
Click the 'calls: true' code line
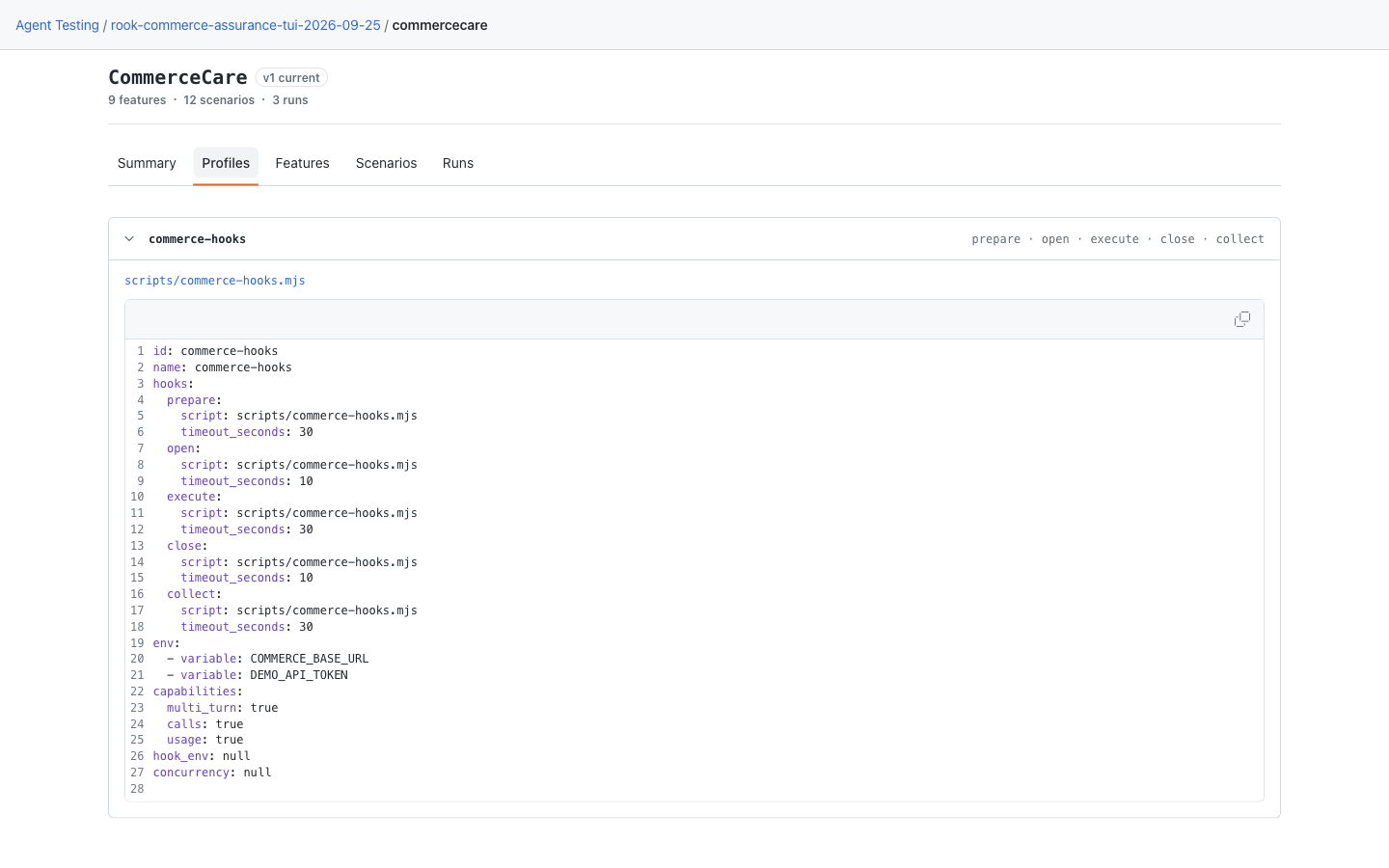pos(204,724)
